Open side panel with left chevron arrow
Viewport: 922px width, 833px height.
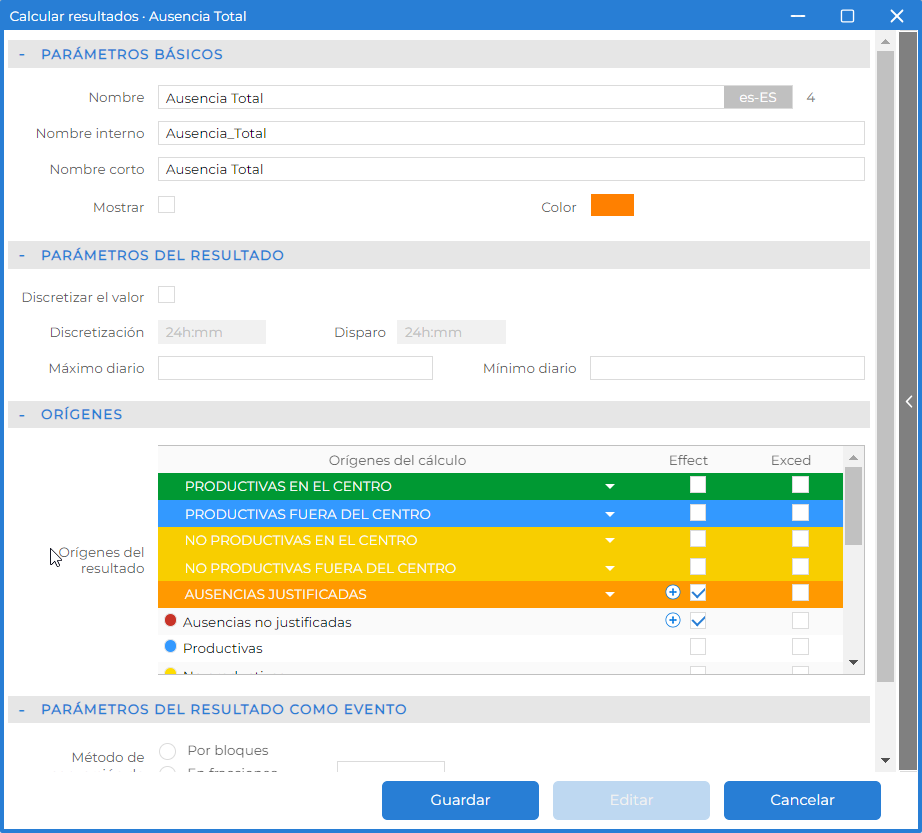(909, 402)
